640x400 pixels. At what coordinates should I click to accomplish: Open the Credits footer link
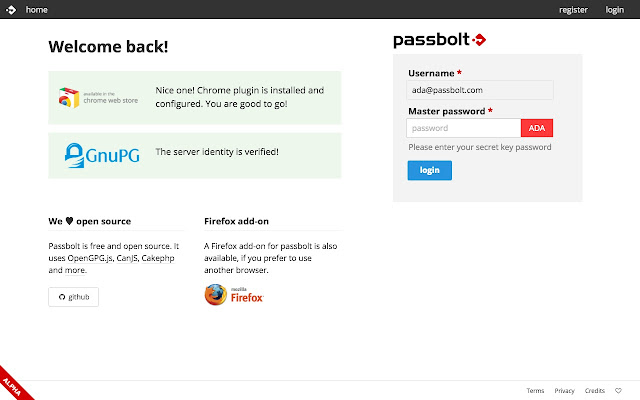pyautogui.click(x=595, y=390)
